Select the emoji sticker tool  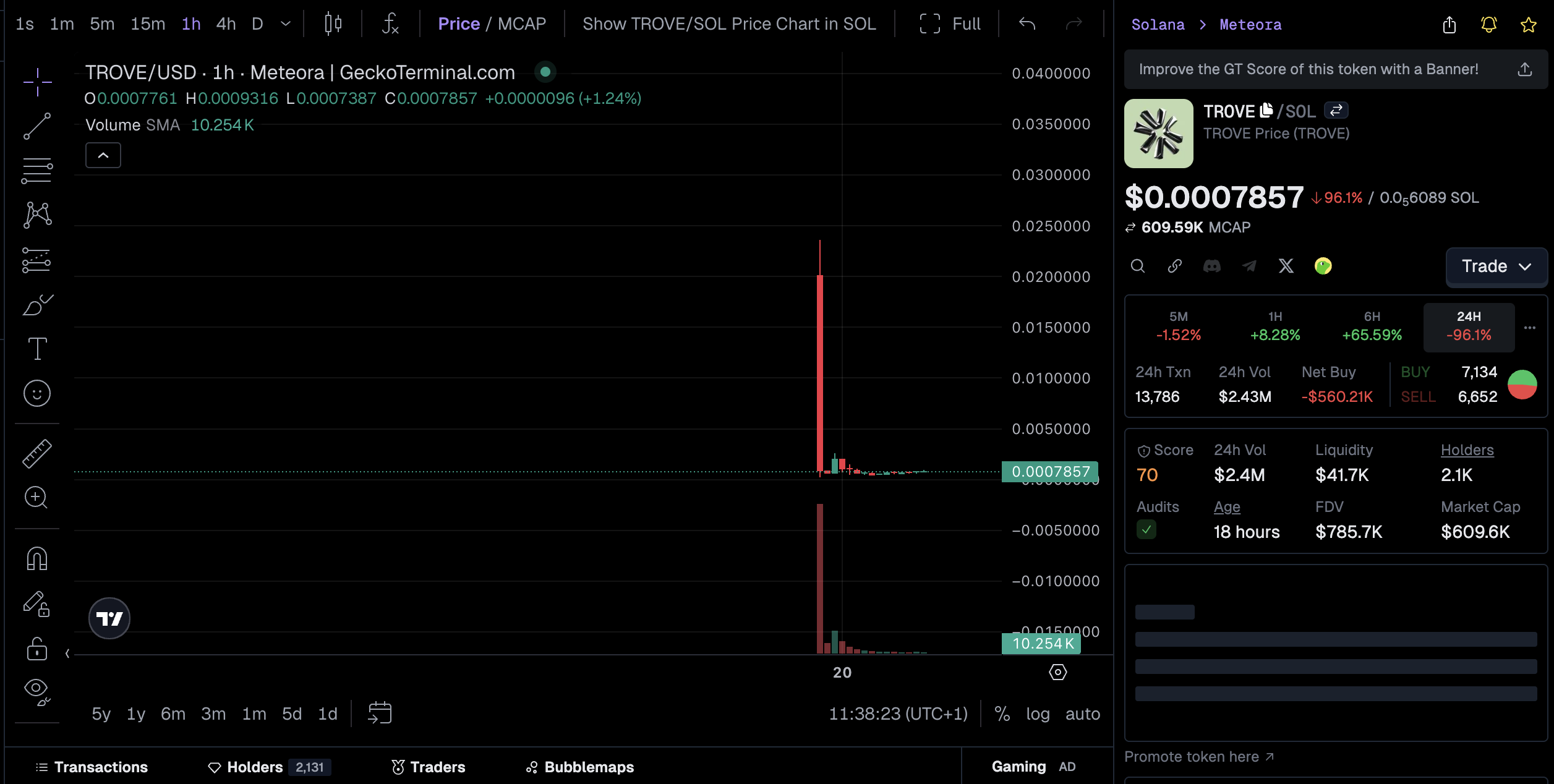(36, 393)
